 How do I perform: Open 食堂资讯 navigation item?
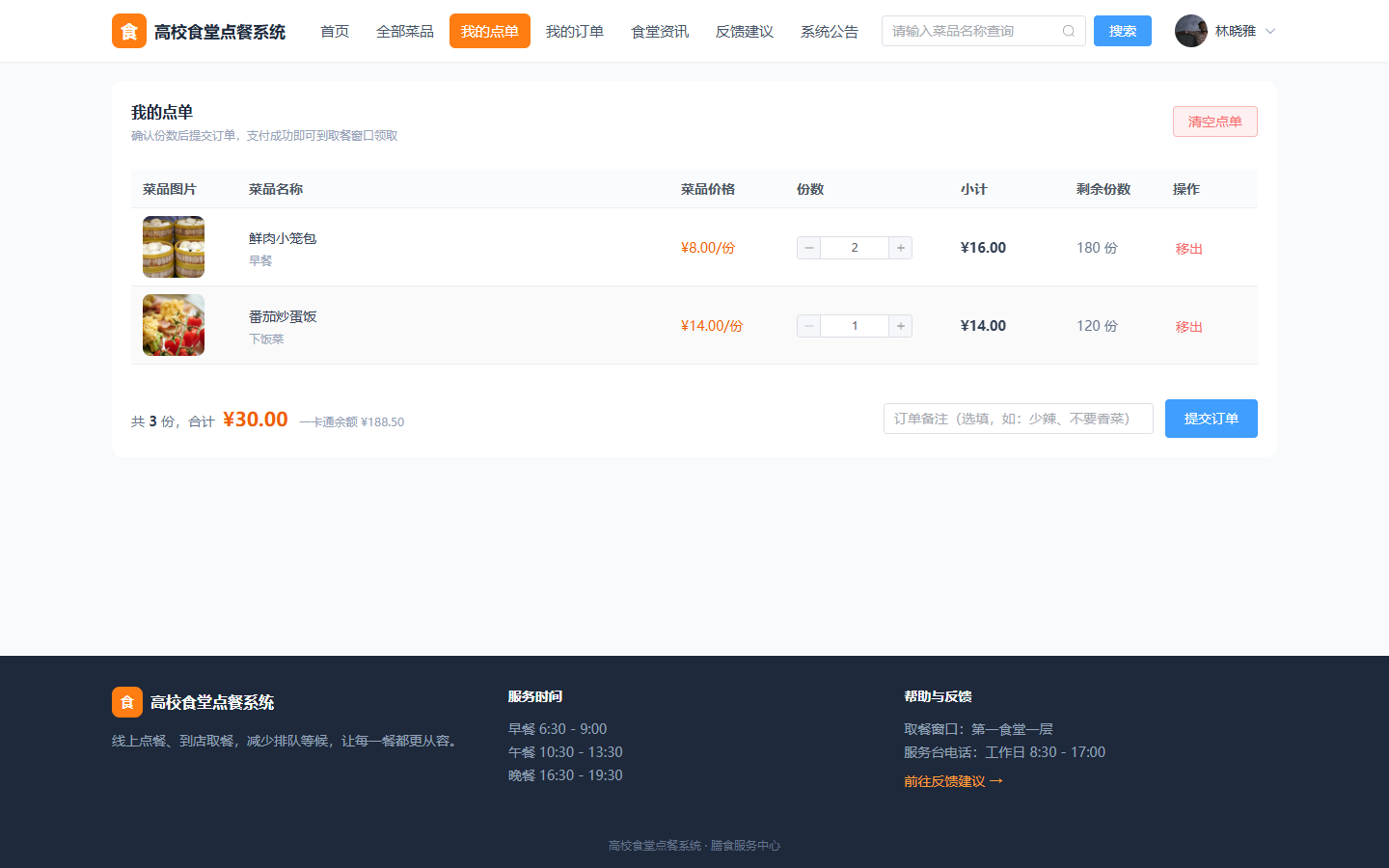pos(660,31)
